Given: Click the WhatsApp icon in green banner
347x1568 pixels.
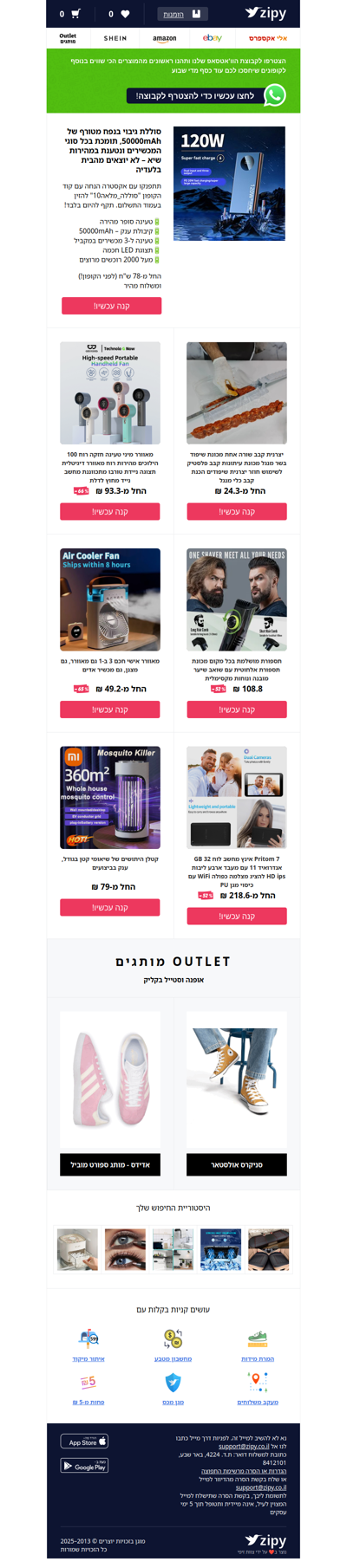Looking at the screenshot, I should pos(275,94).
